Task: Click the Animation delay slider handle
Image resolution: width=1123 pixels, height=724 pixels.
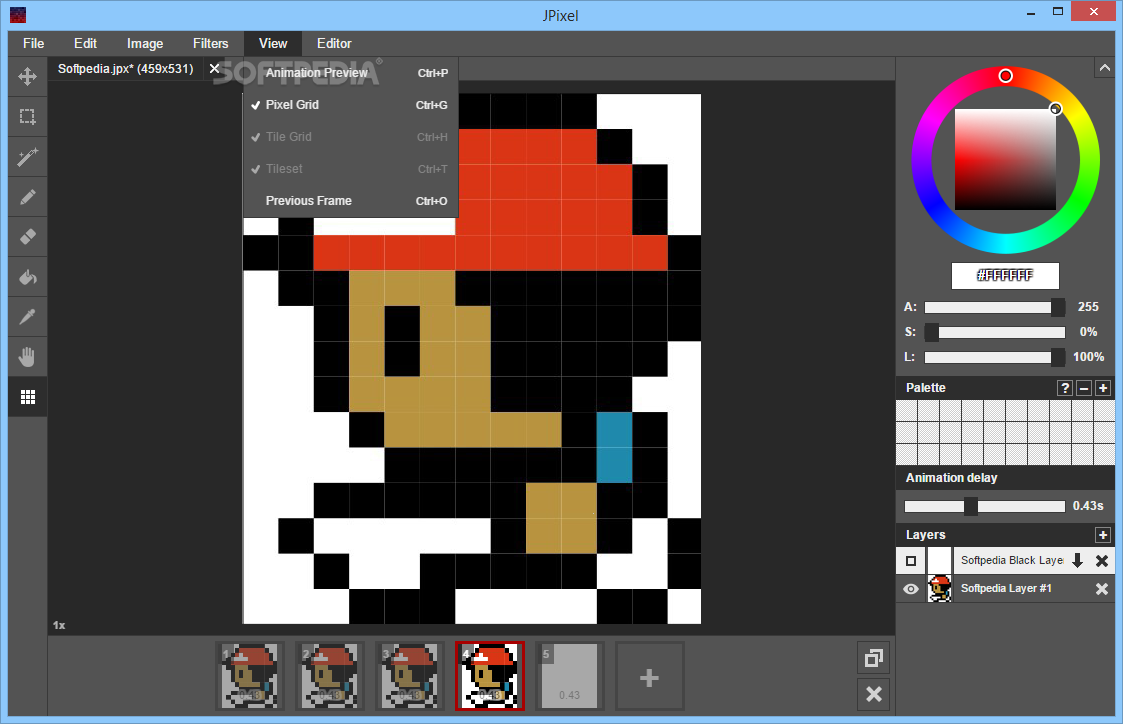Action: (x=970, y=506)
